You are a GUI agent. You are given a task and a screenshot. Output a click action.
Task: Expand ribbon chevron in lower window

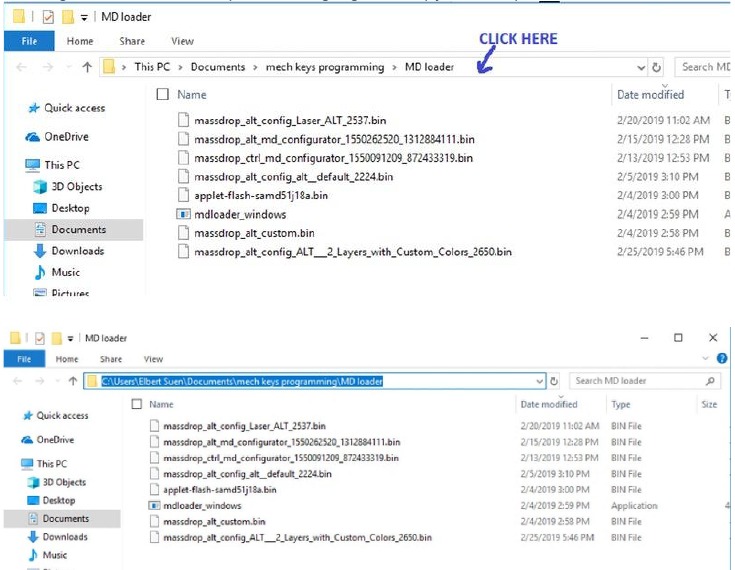pyautogui.click(x=705, y=359)
